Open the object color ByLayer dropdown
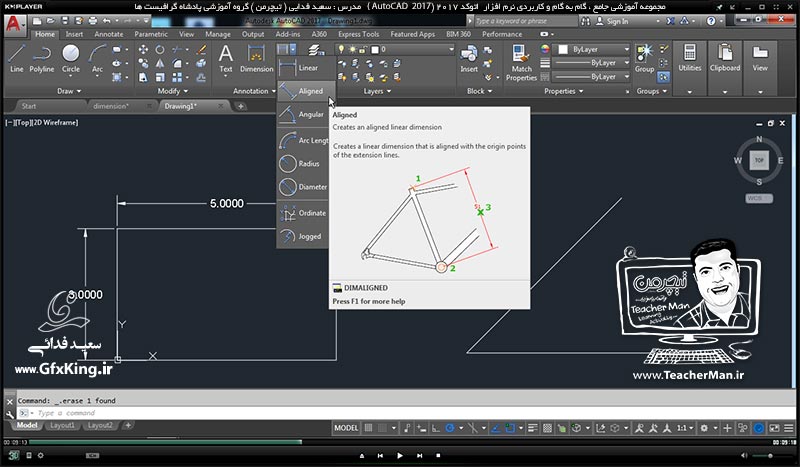800x467 pixels. [593, 50]
